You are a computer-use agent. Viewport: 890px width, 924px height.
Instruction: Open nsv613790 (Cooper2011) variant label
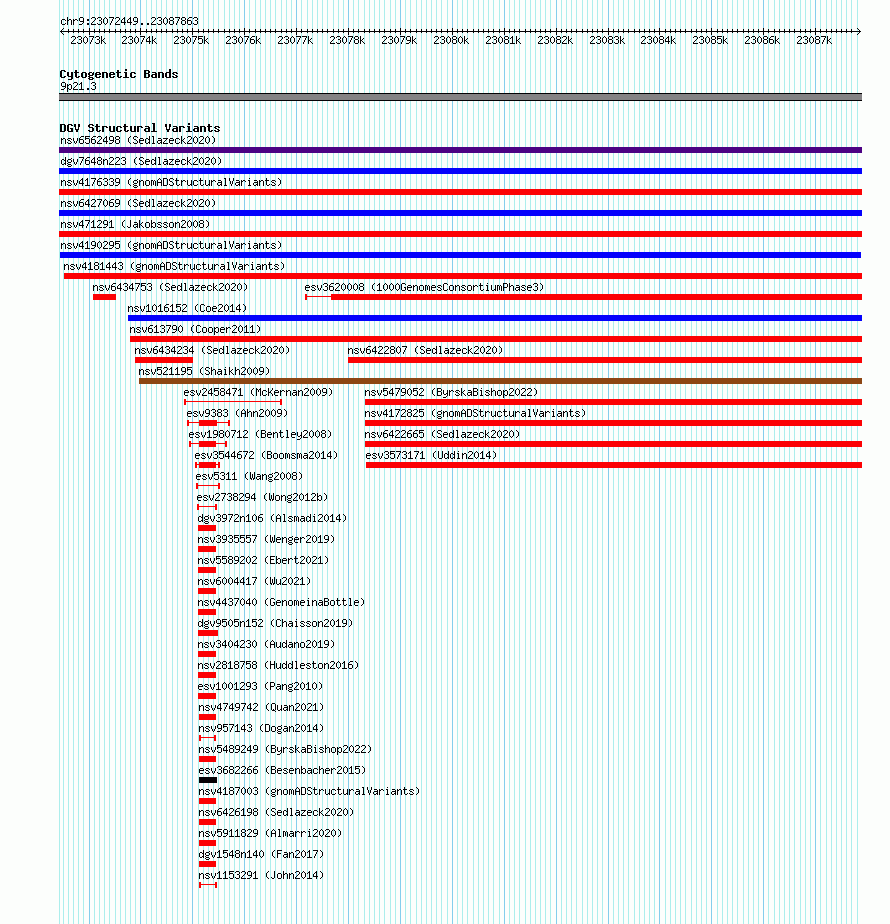click(195, 329)
